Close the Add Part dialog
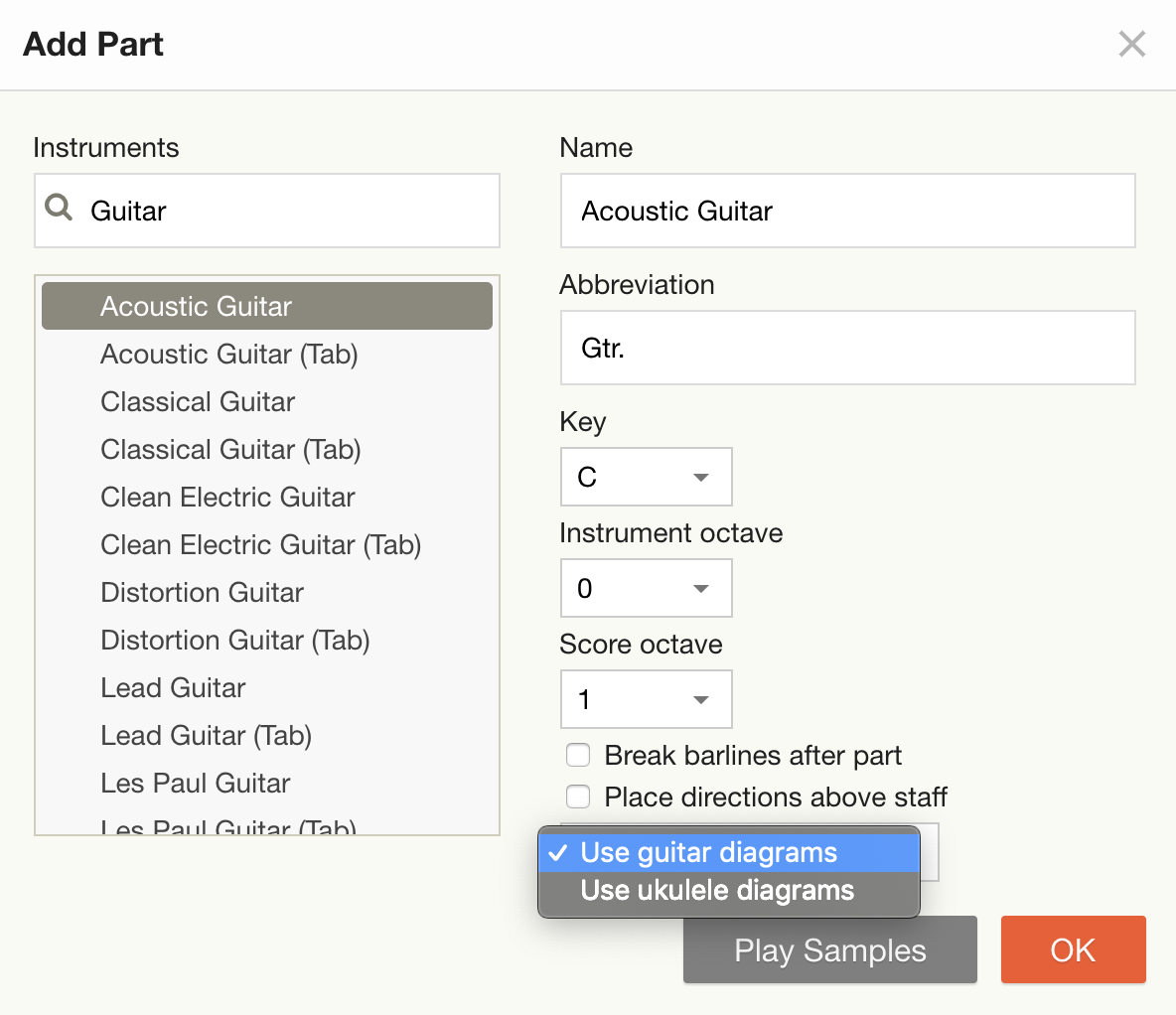The width and height of the screenshot is (1176, 1015). point(1131,44)
